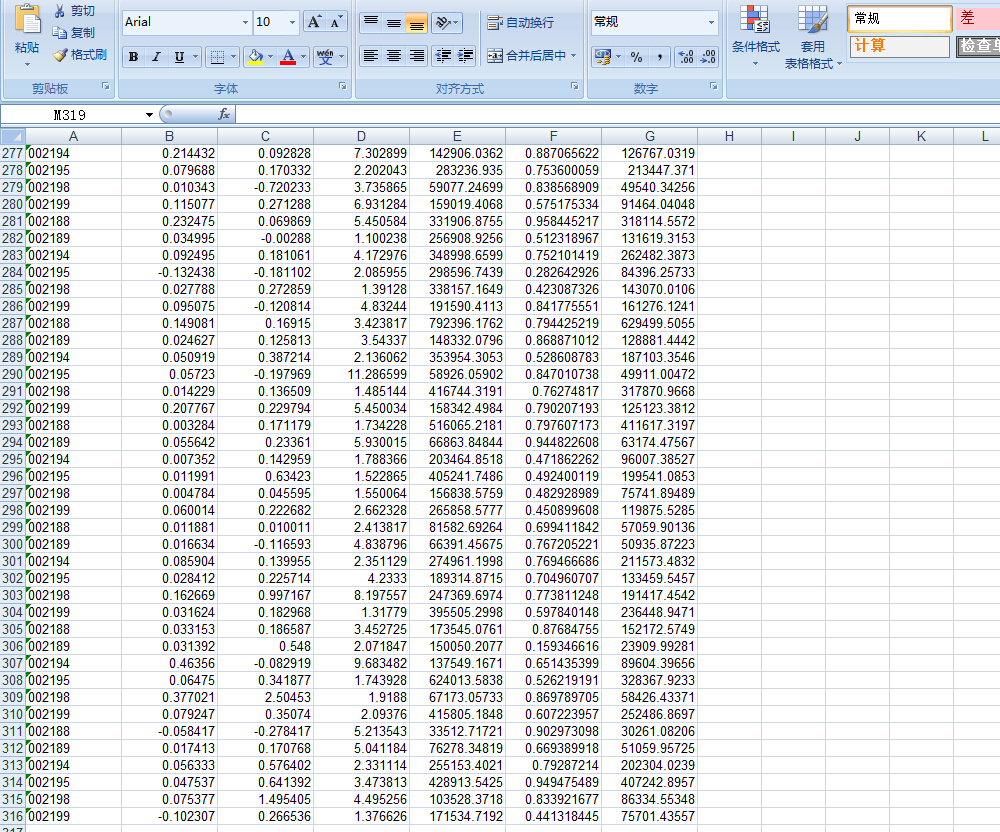Image resolution: width=1000 pixels, height=832 pixels.
Task: Select column D header
Action: [362, 136]
